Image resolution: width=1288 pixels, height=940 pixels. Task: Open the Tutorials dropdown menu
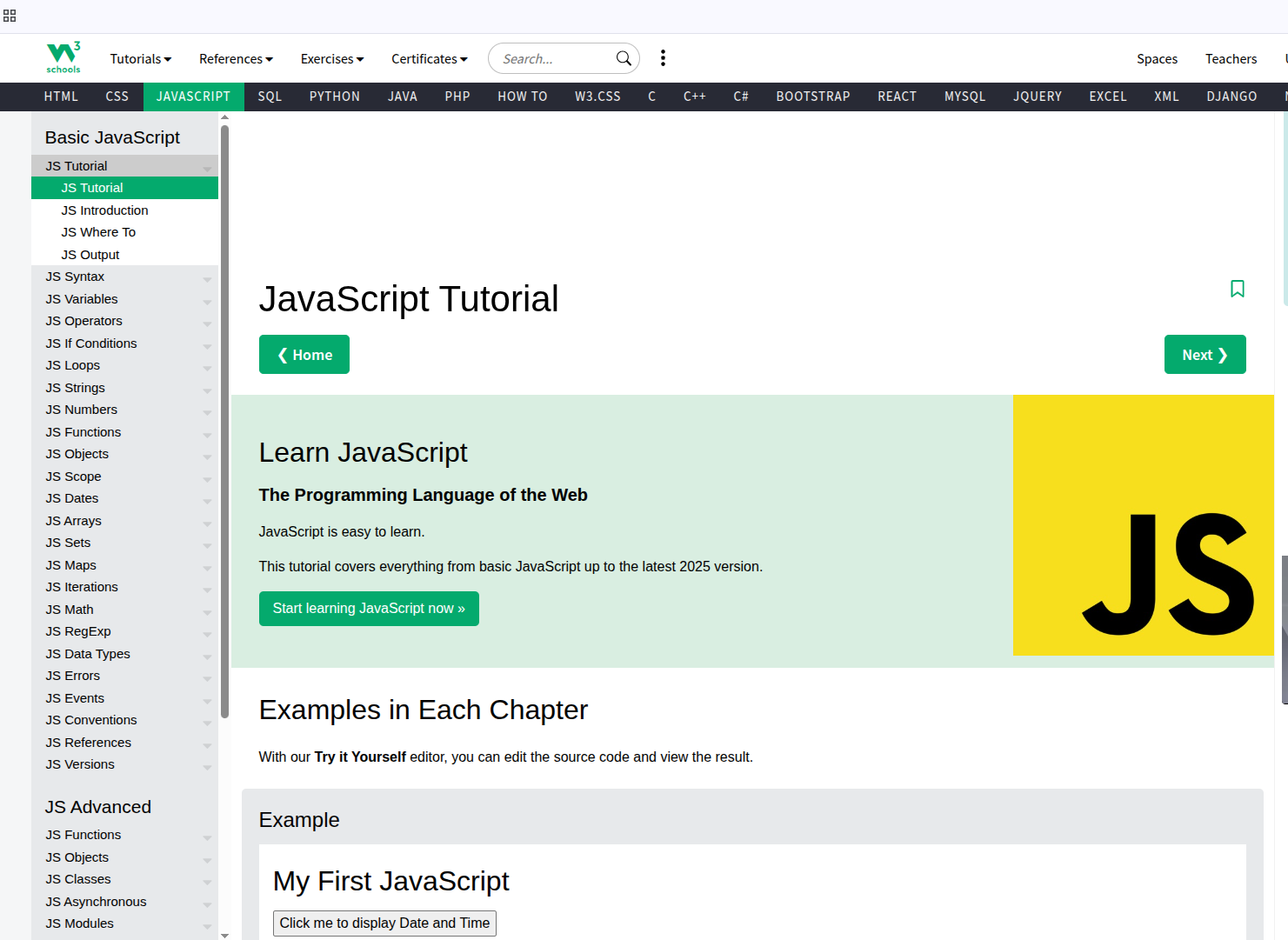click(x=140, y=59)
